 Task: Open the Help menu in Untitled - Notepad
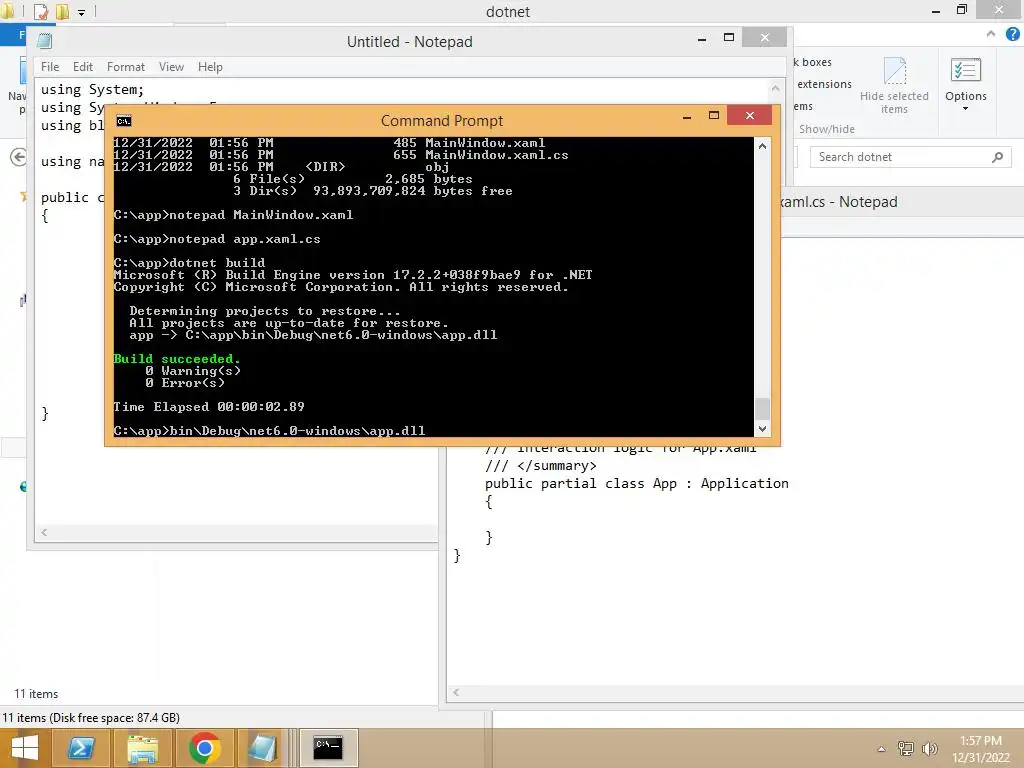[x=210, y=67]
